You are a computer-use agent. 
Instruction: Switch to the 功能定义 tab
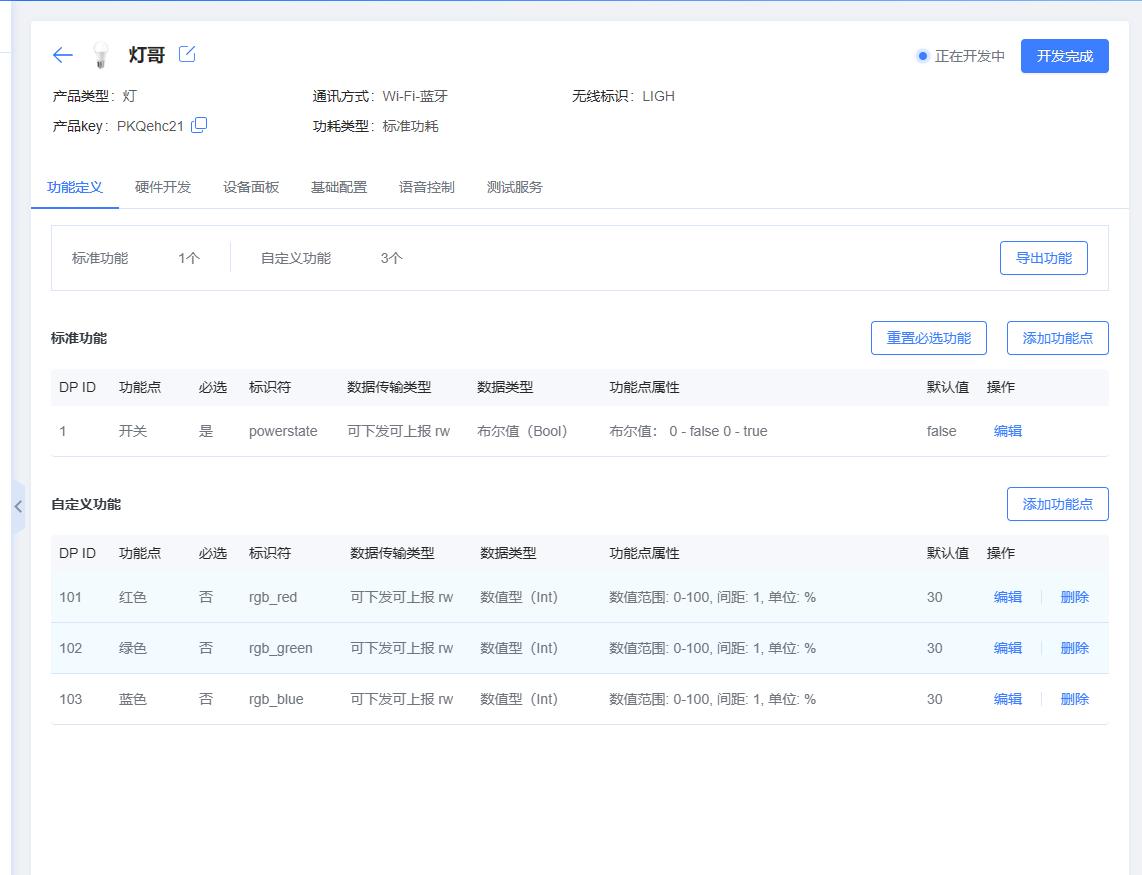[x=74, y=187]
